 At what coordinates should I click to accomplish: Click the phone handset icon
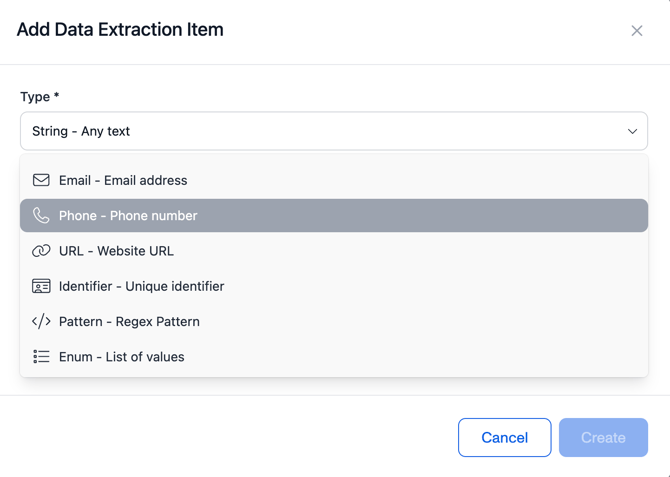(x=41, y=216)
